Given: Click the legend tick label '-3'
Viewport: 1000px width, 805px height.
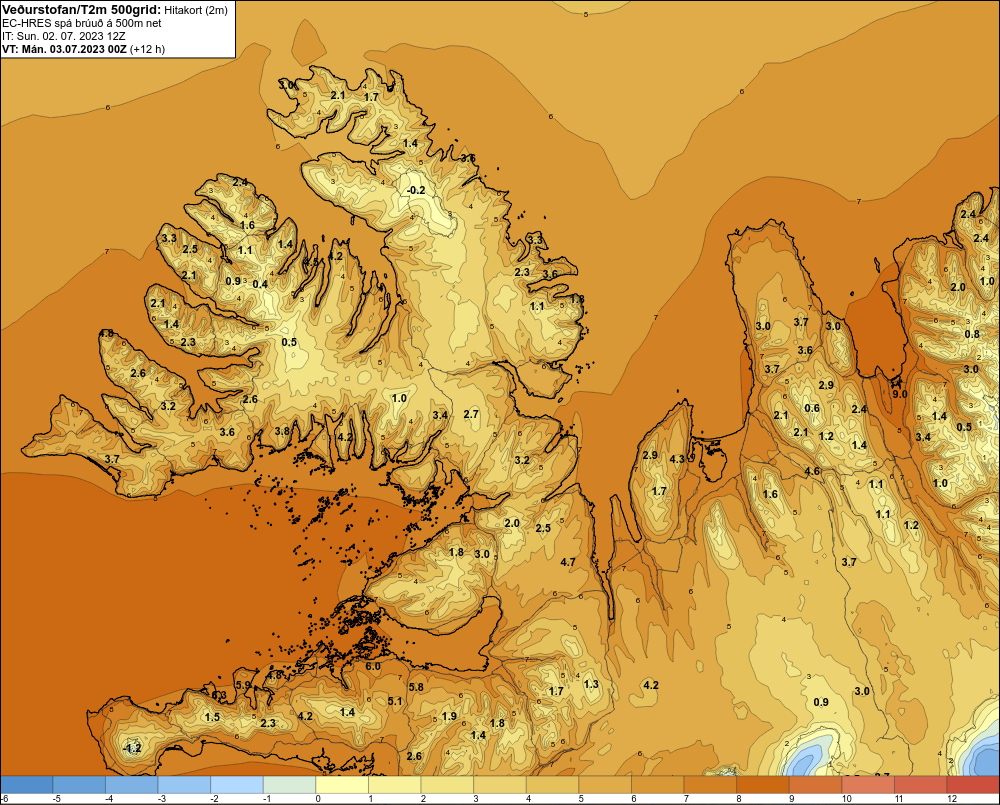Looking at the screenshot, I should pos(162,799).
